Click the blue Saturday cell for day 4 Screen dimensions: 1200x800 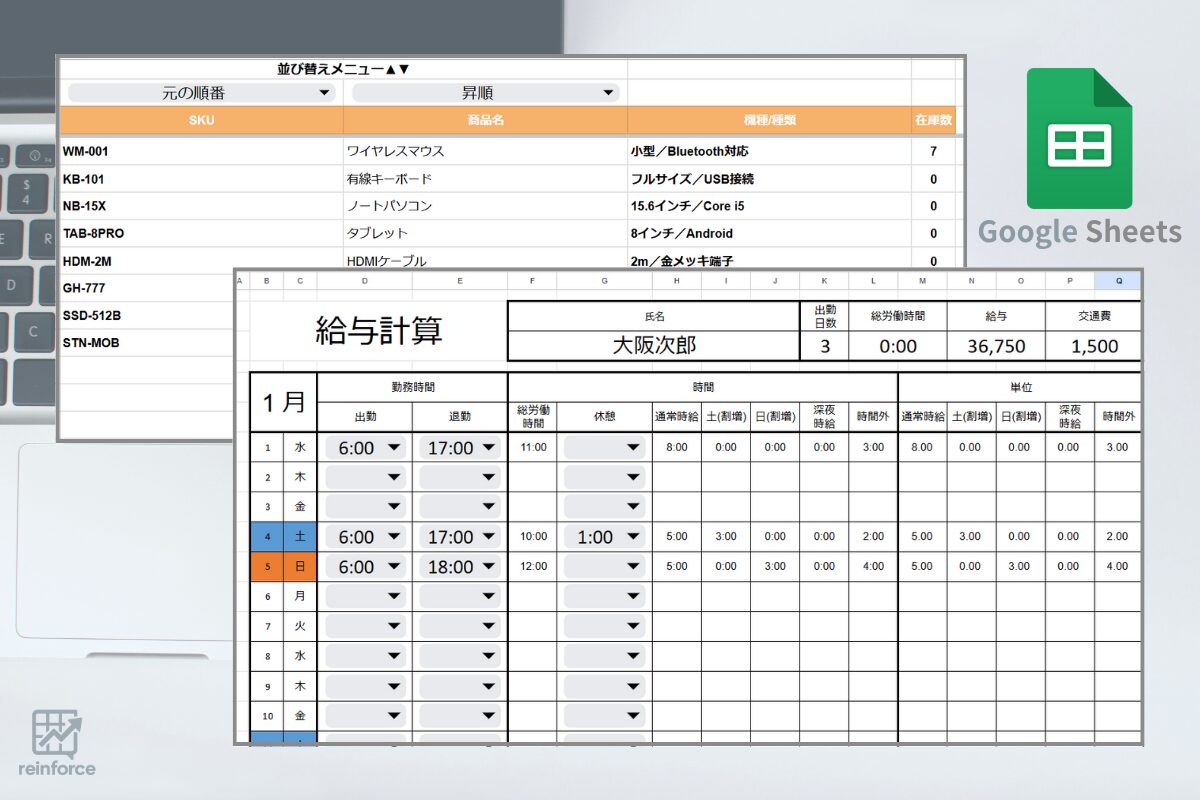pos(299,537)
